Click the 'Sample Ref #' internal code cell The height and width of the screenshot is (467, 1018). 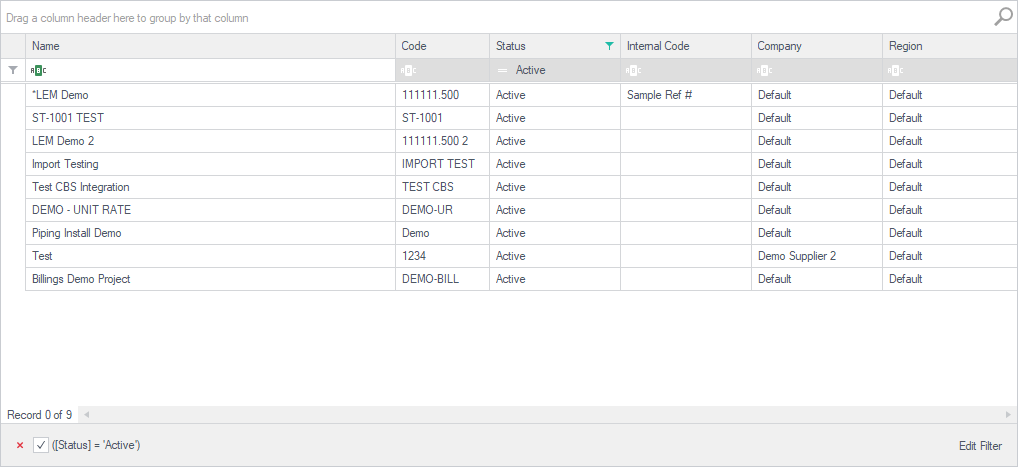pyautogui.click(x=686, y=95)
